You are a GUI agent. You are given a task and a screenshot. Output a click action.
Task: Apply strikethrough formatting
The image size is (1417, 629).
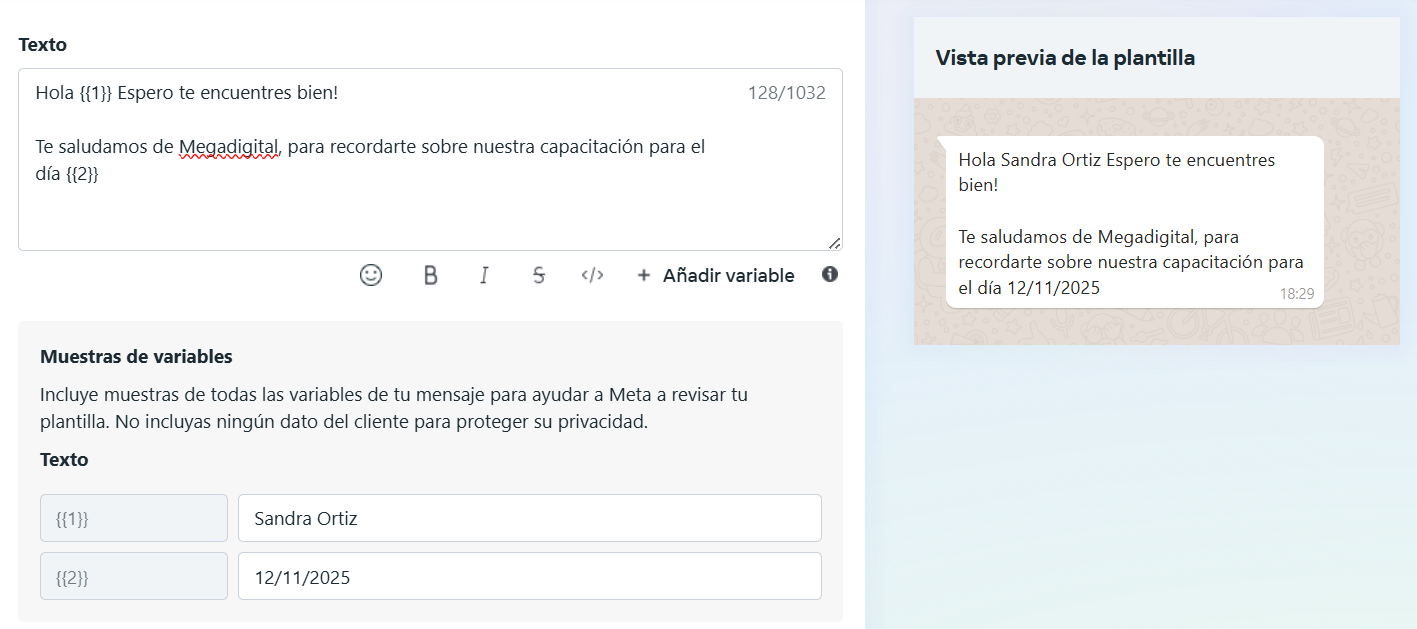[x=539, y=275]
